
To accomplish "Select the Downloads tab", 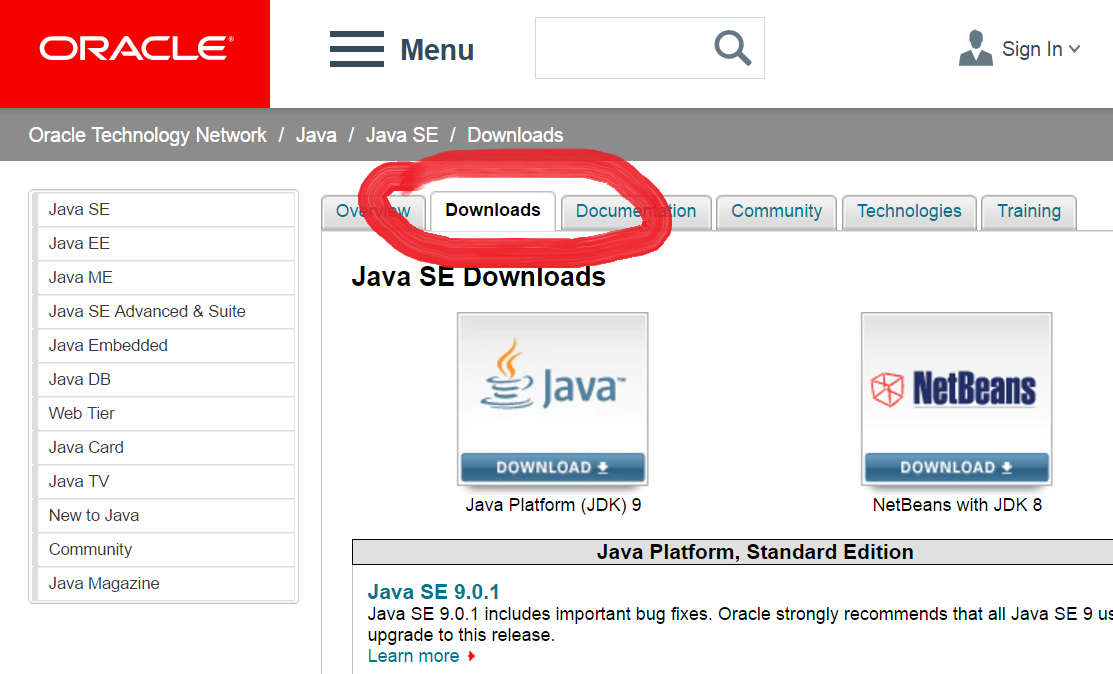I will tap(493, 211).
